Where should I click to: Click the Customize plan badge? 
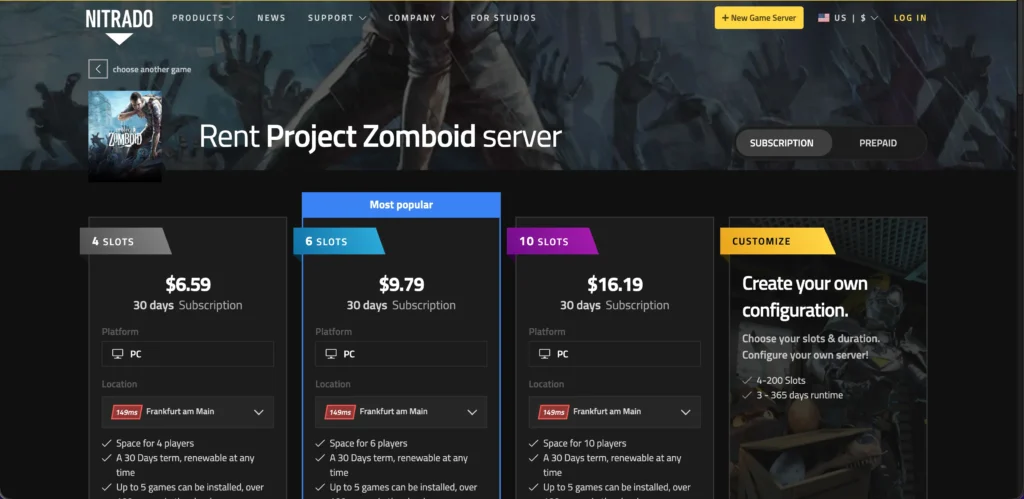[777, 241]
